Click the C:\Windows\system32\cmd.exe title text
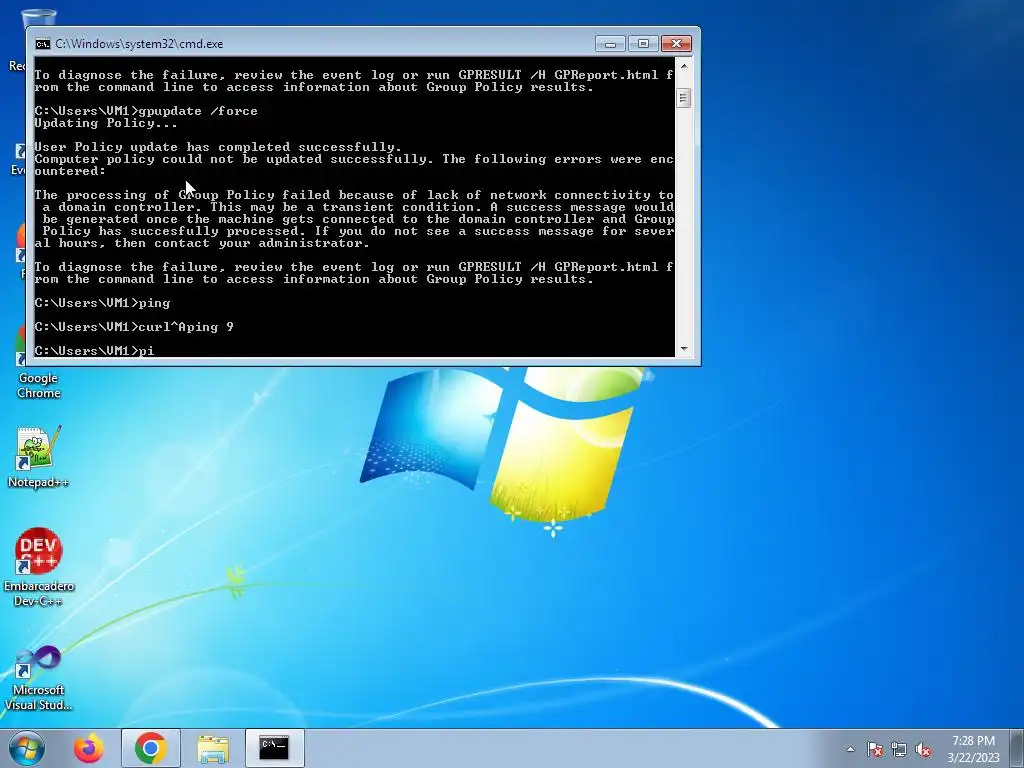This screenshot has width=1024, height=768. click(x=139, y=44)
